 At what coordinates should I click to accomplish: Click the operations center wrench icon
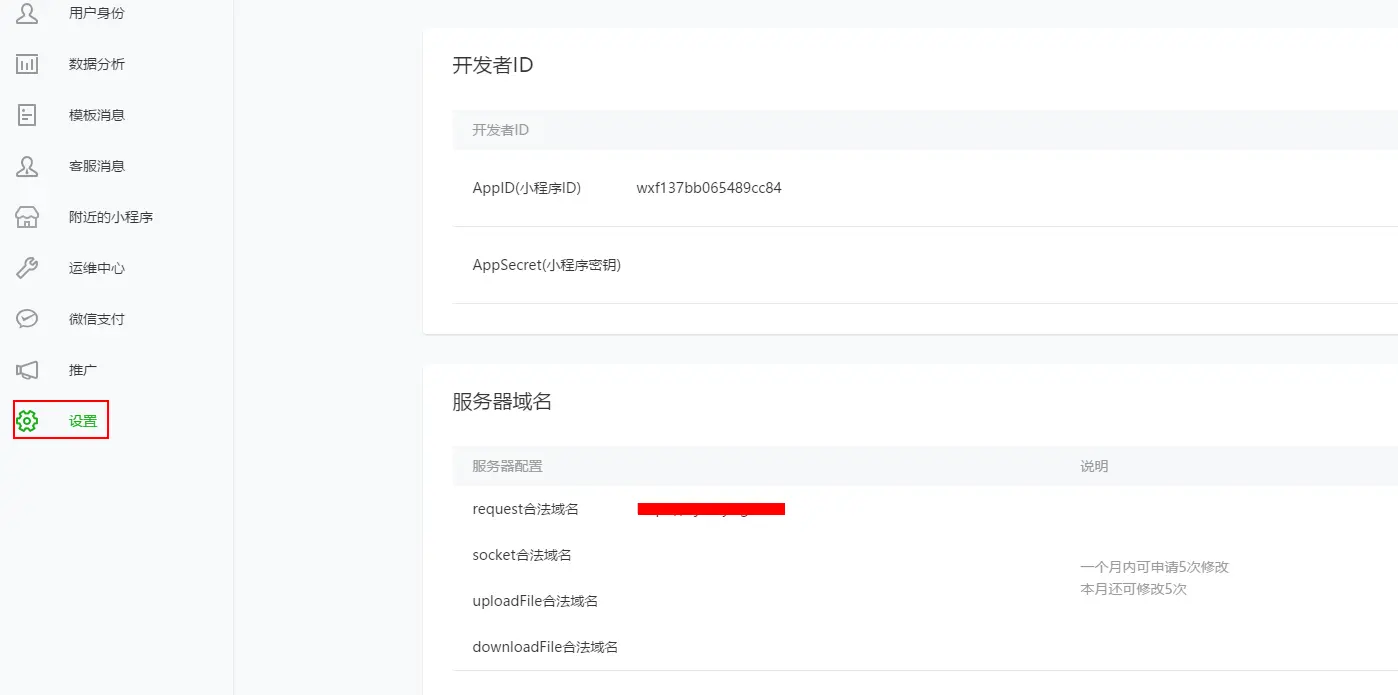click(27, 268)
